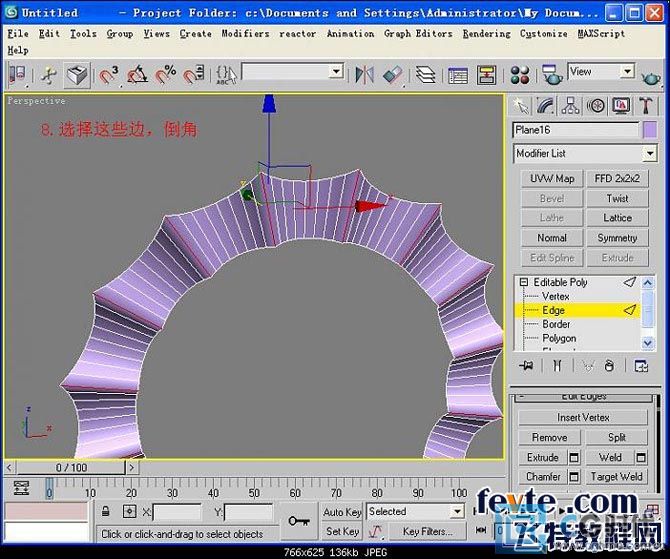The height and width of the screenshot is (559, 670).
Task: Open the Rendering menu
Action: (x=486, y=33)
